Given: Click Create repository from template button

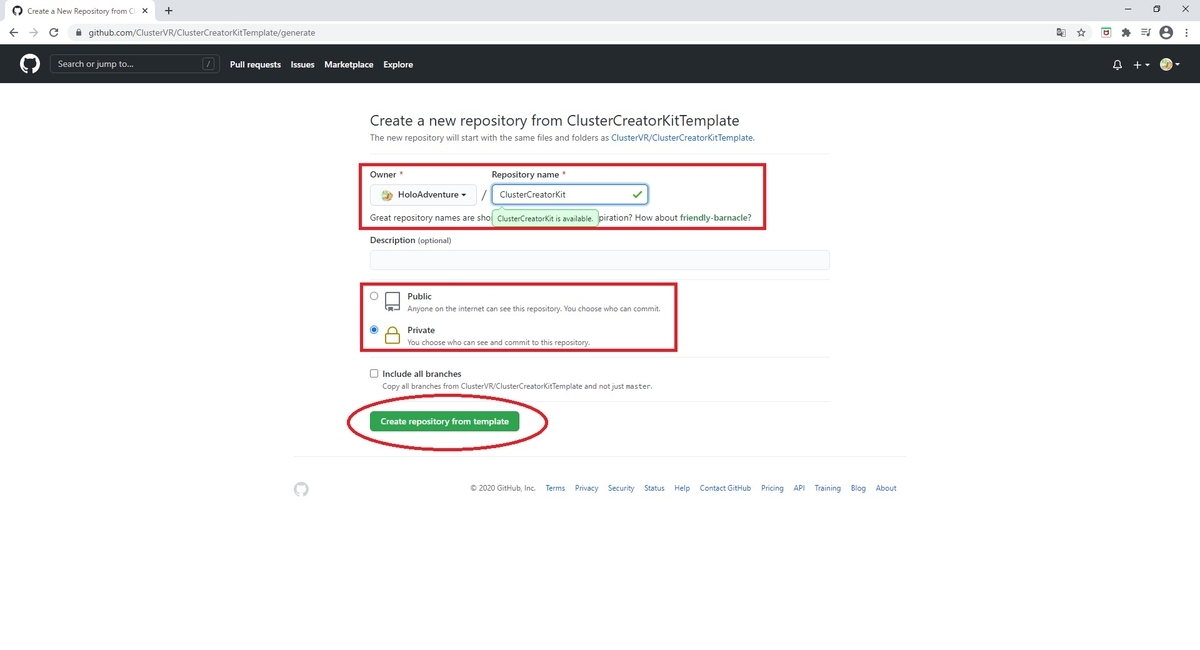Looking at the screenshot, I should point(444,421).
